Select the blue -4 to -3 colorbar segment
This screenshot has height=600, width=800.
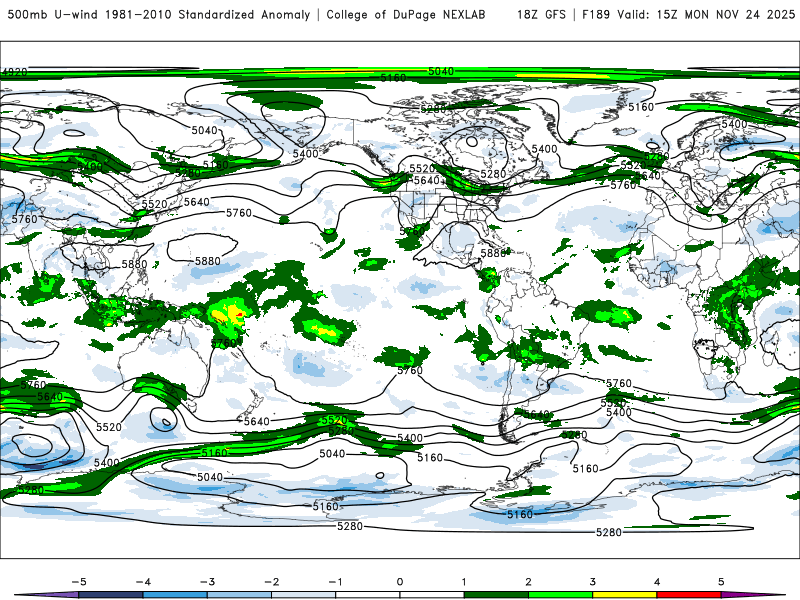click(175, 595)
